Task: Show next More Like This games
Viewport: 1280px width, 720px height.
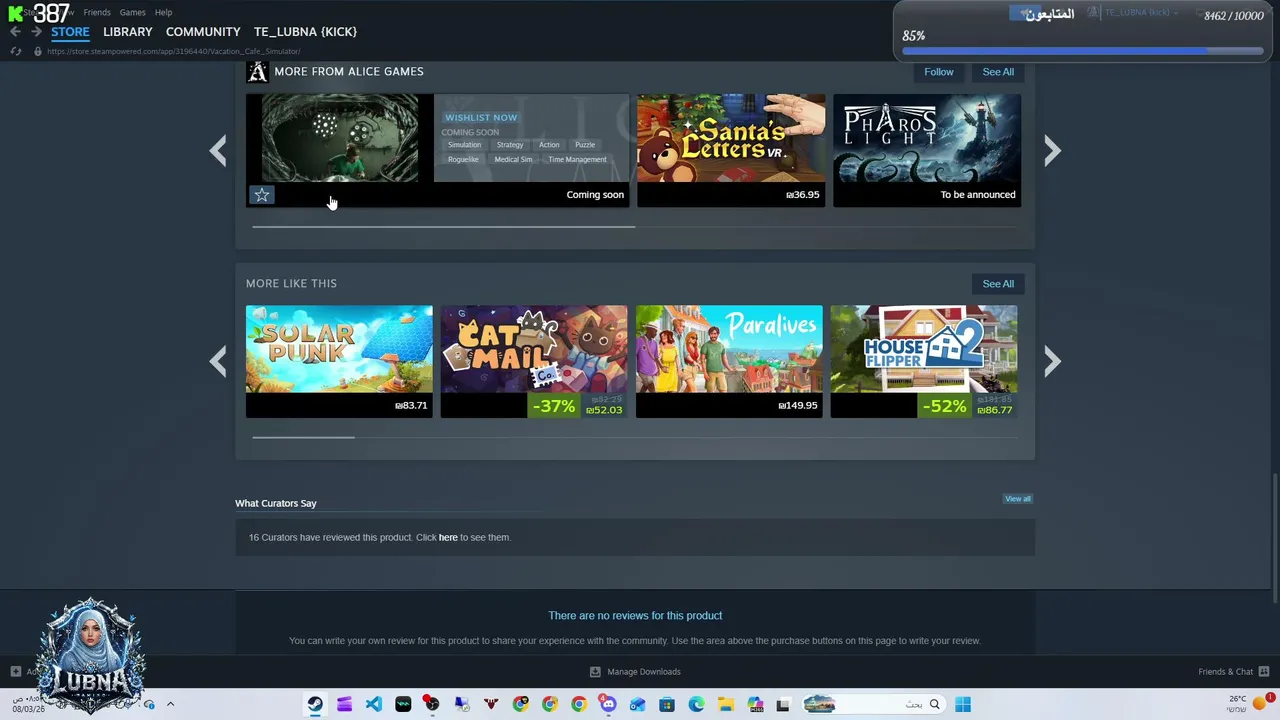Action: tap(1052, 362)
